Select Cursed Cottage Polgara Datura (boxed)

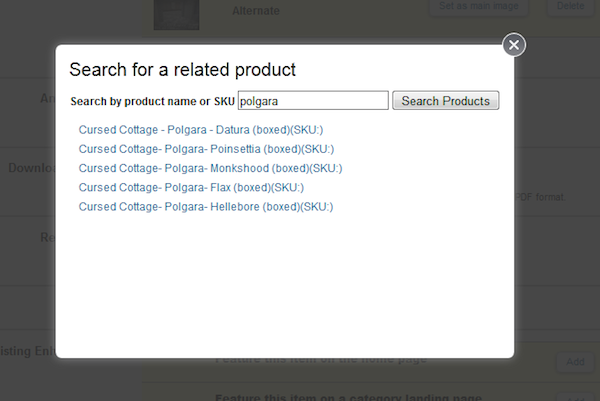click(x=201, y=130)
